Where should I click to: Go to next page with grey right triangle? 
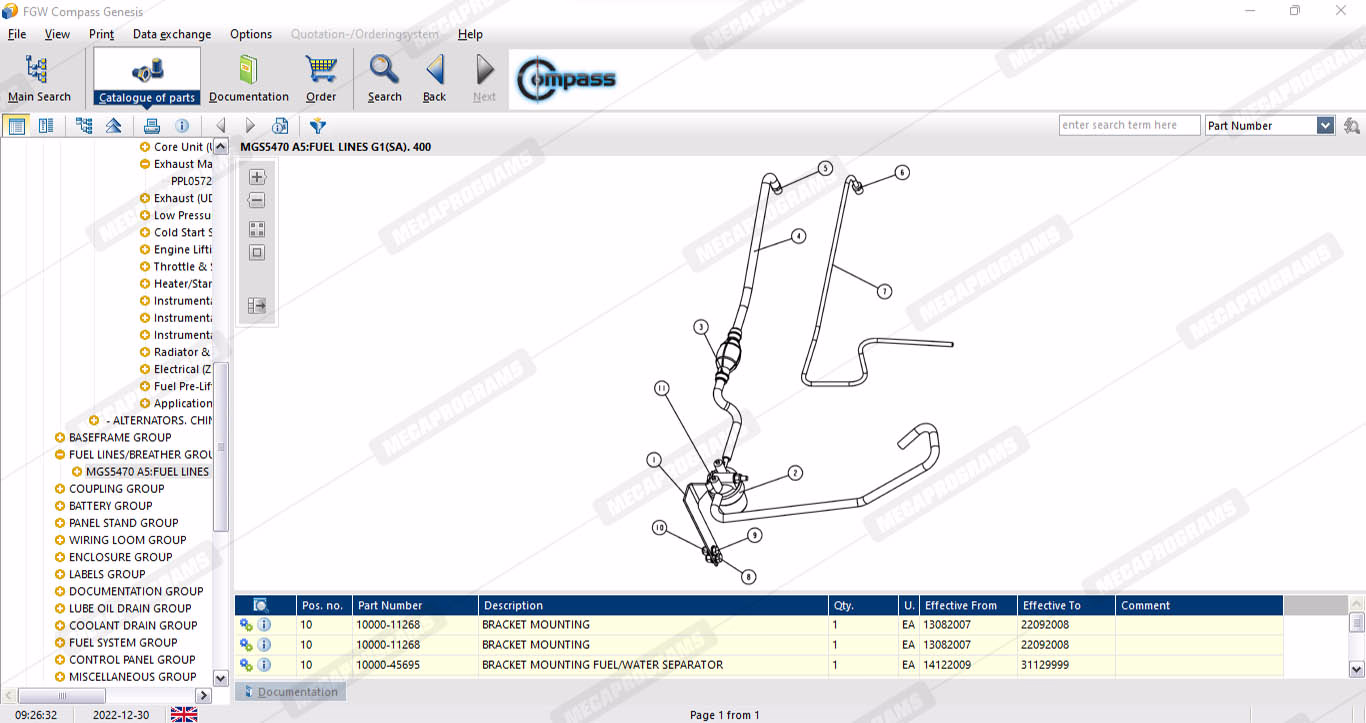(251, 126)
